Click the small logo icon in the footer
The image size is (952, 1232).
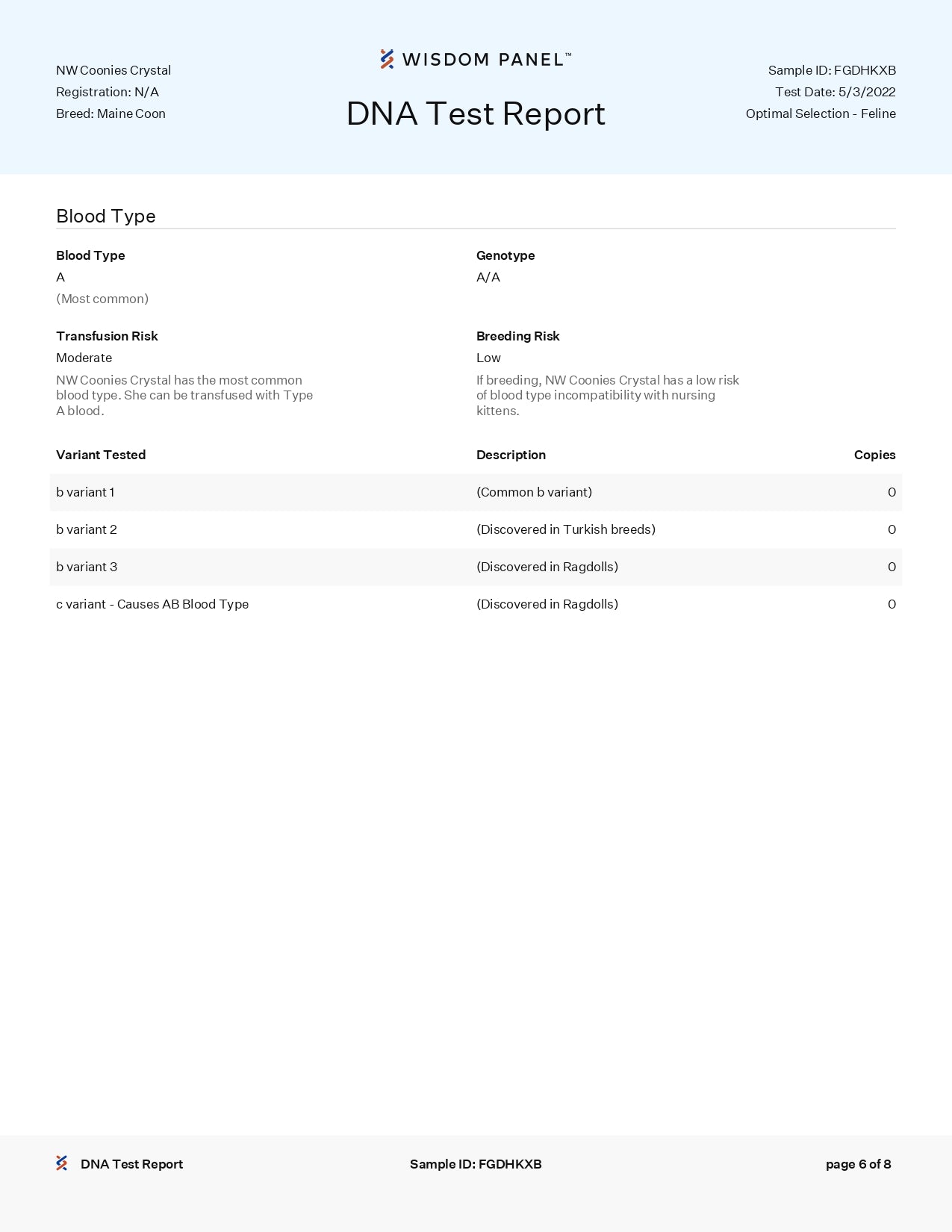click(x=62, y=1163)
